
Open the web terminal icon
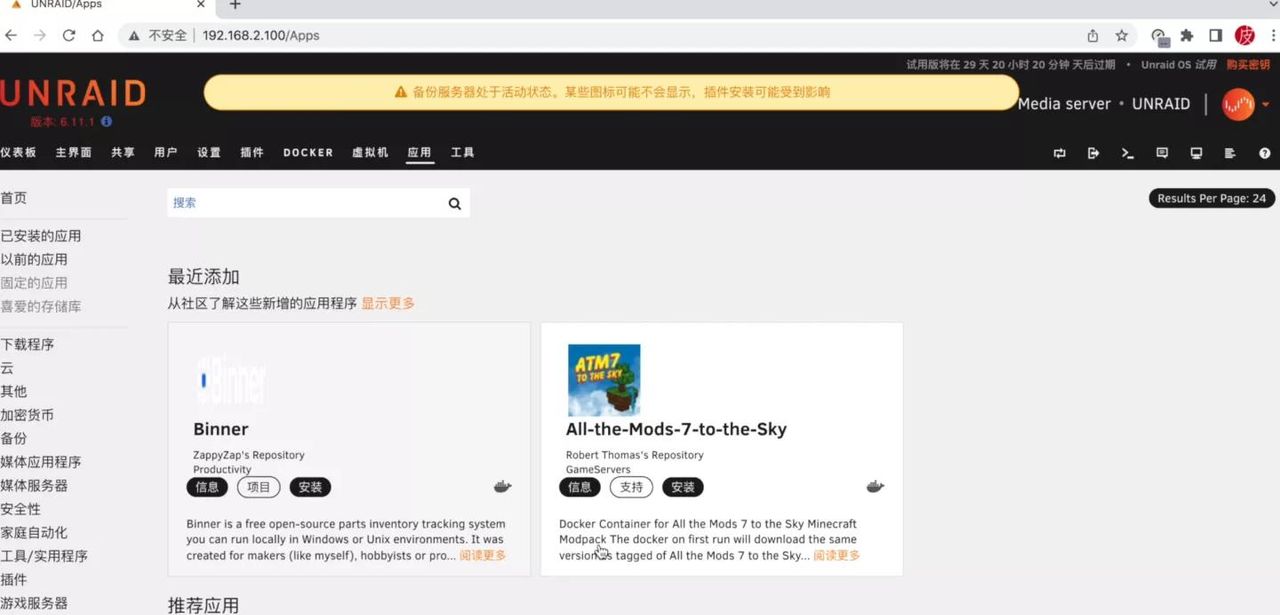(x=1128, y=153)
